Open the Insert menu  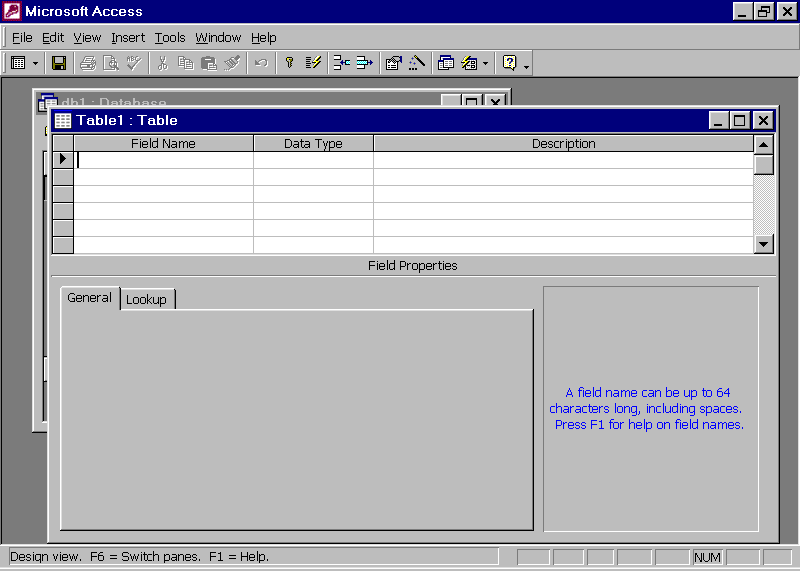pyautogui.click(x=128, y=38)
